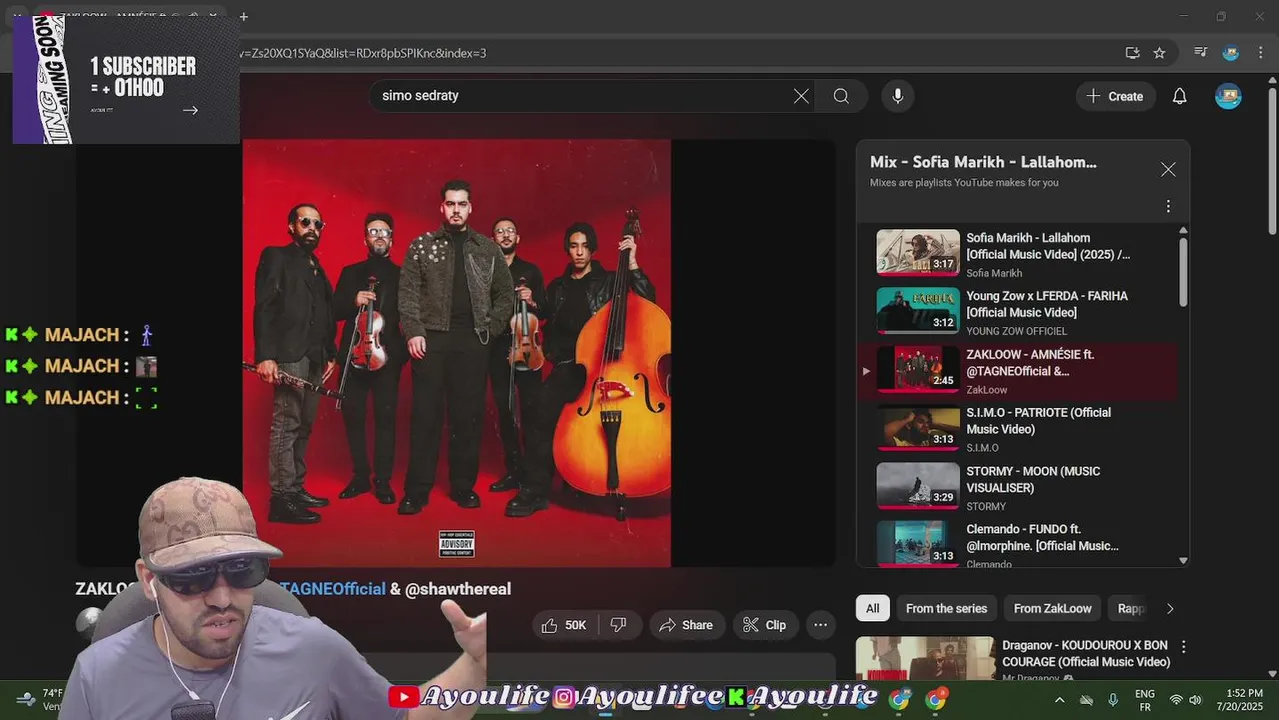Open Clemando - FUNDO video thumbnail
Screen dimensions: 1279x720
click(918, 543)
